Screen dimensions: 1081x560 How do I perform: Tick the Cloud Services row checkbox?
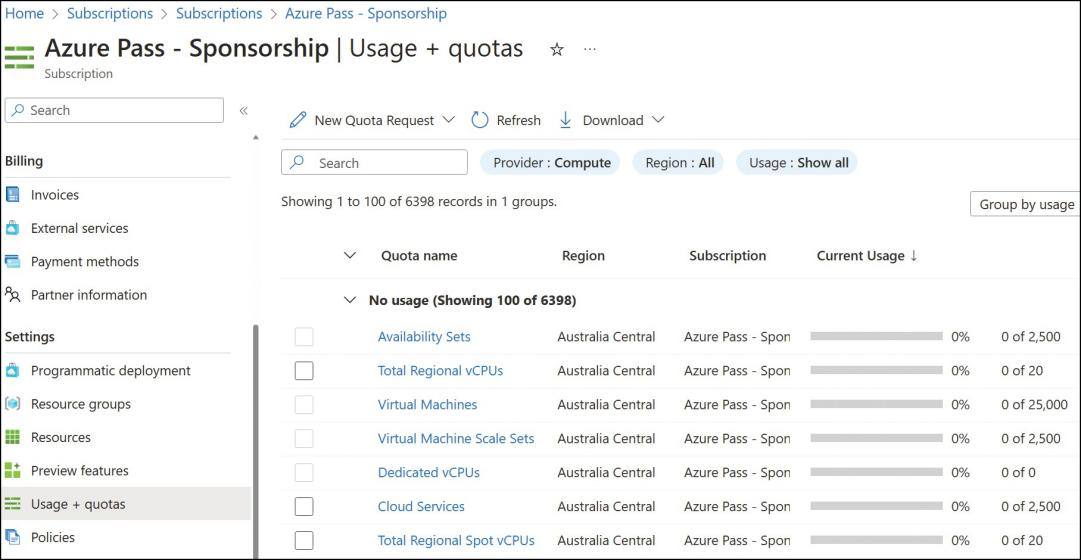(x=304, y=506)
